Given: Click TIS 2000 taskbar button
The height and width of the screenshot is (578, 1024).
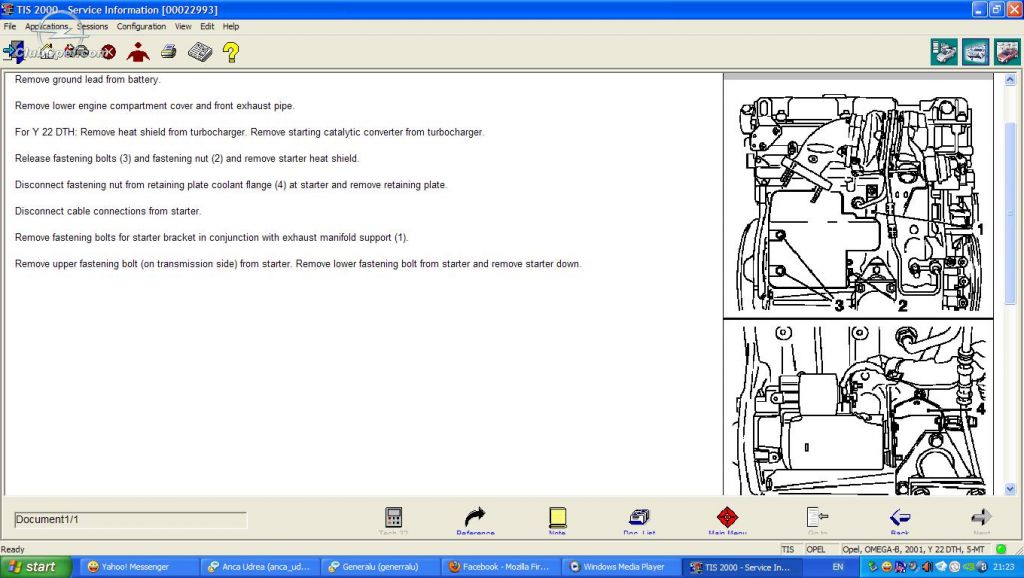Looking at the screenshot, I should (742, 567).
